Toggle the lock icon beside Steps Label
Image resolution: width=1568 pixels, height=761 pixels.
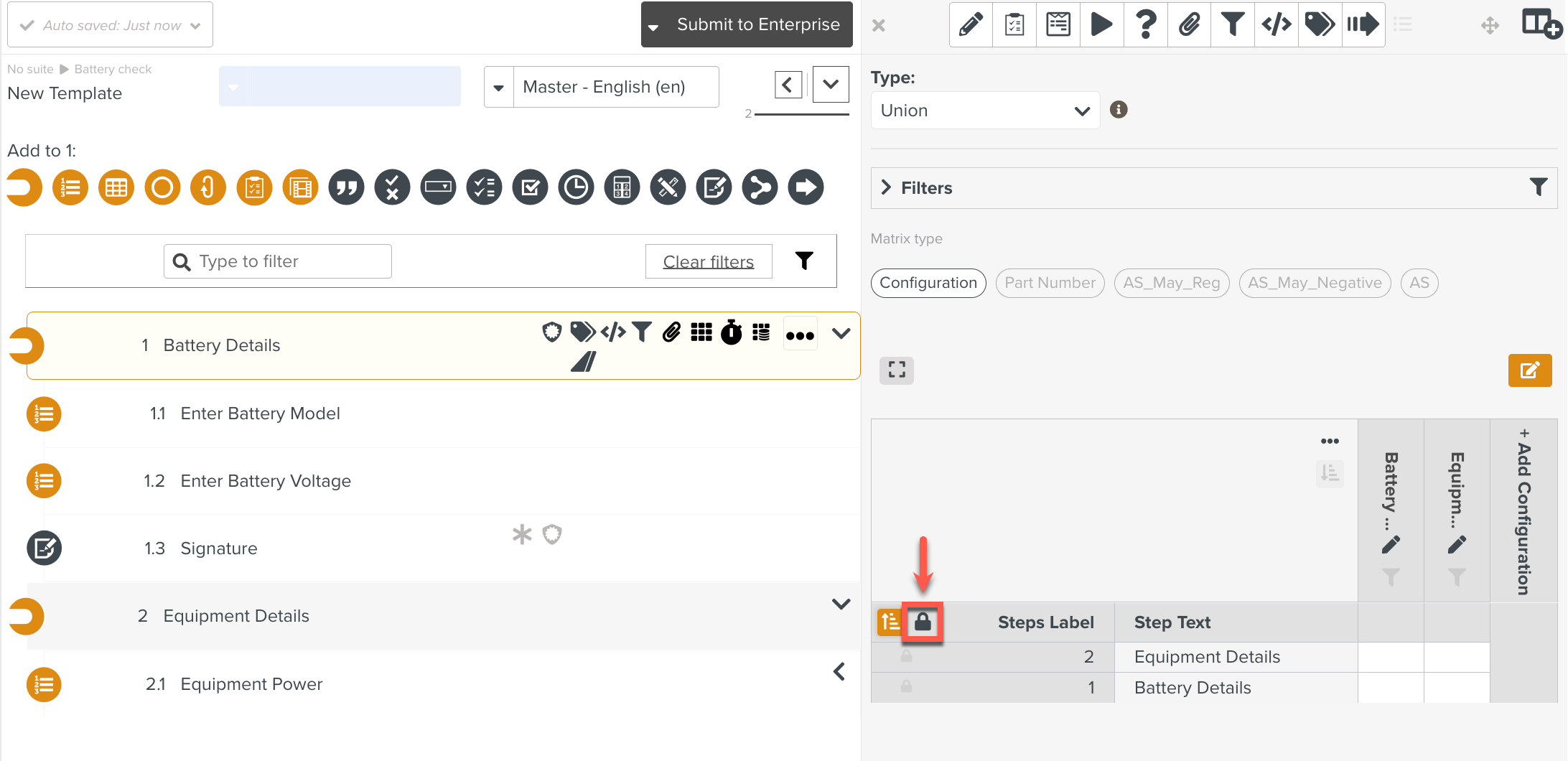[x=923, y=622]
